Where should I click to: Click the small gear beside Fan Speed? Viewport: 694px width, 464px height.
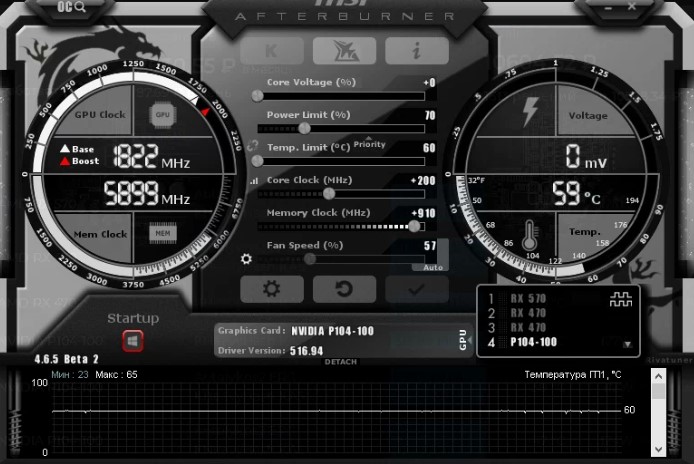point(247,259)
